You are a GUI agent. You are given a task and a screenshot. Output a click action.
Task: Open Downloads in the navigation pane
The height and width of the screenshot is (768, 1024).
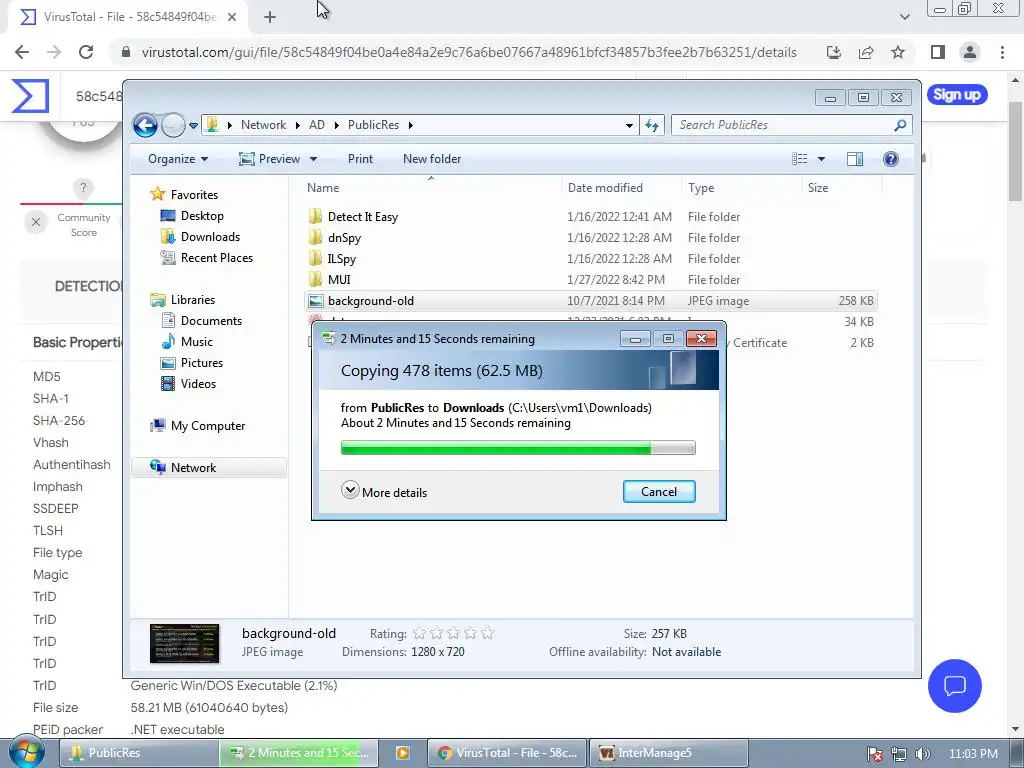[x=210, y=236]
